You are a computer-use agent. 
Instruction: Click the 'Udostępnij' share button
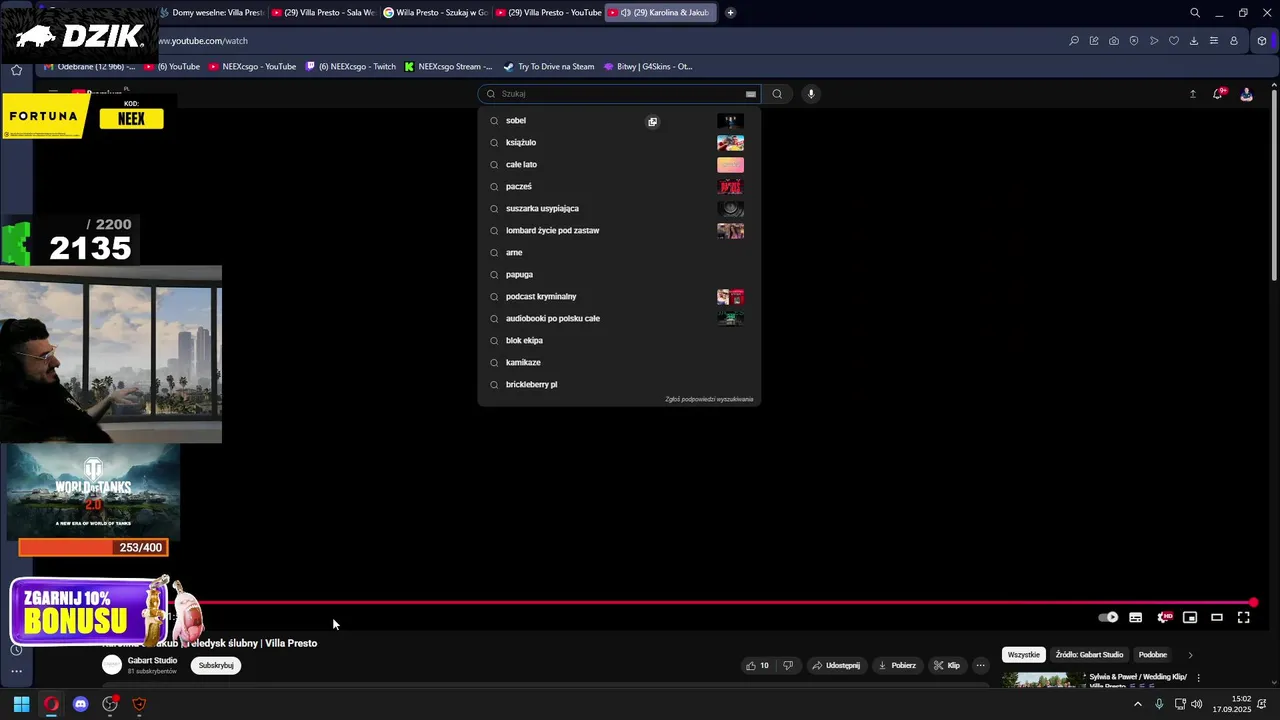[x=835, y=666]
